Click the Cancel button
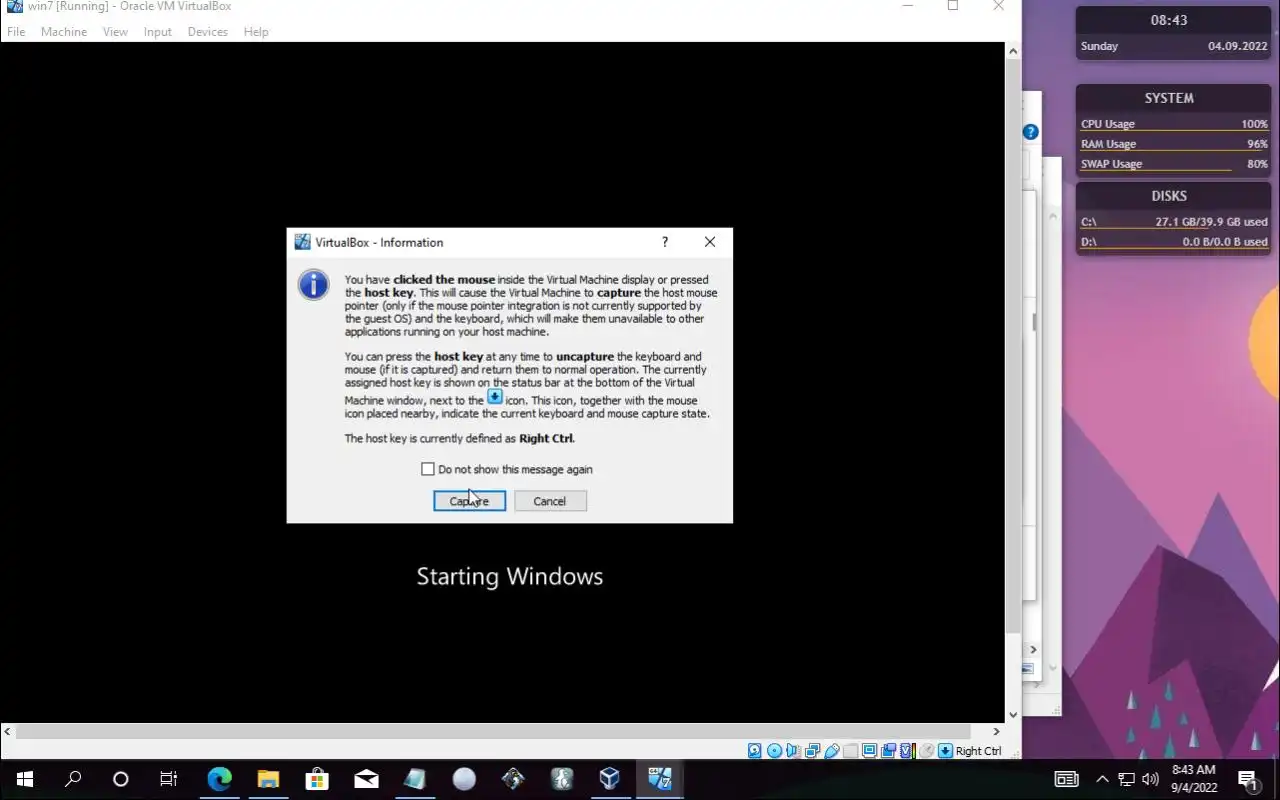This screenshot has height=800, width=1280. (x=550, y=501)
